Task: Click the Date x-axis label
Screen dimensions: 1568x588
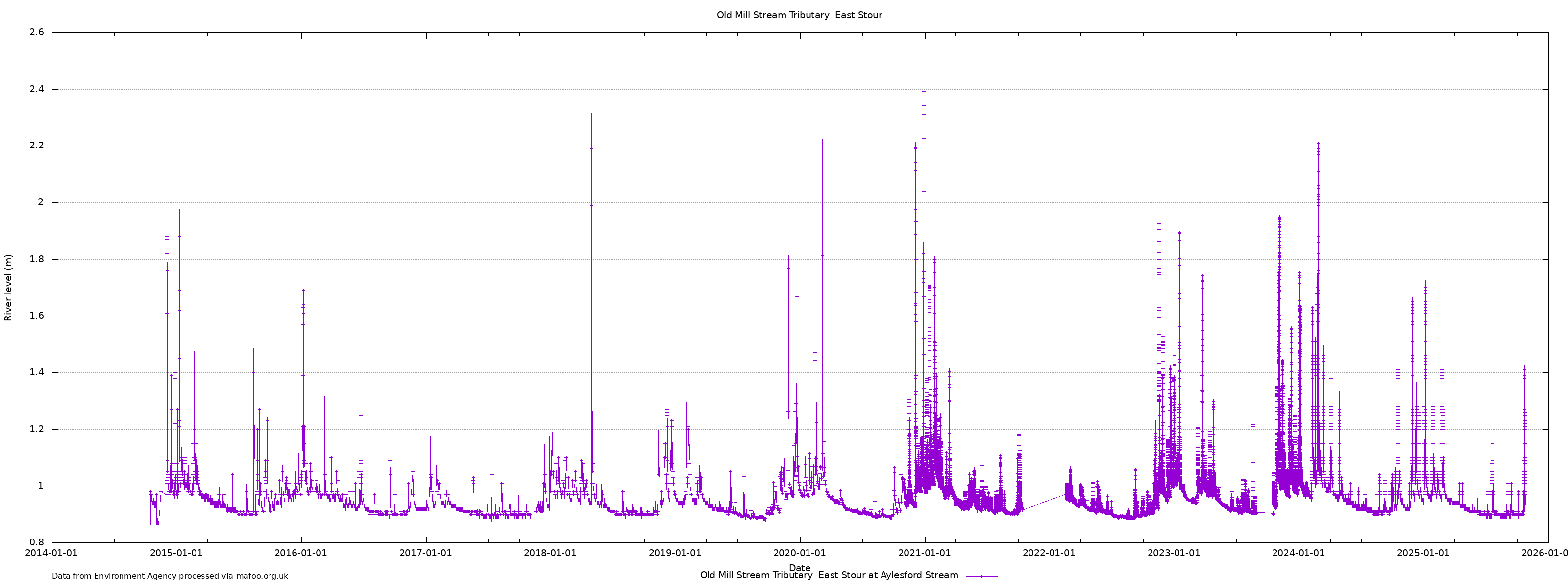Action: [x=799, y=568]
